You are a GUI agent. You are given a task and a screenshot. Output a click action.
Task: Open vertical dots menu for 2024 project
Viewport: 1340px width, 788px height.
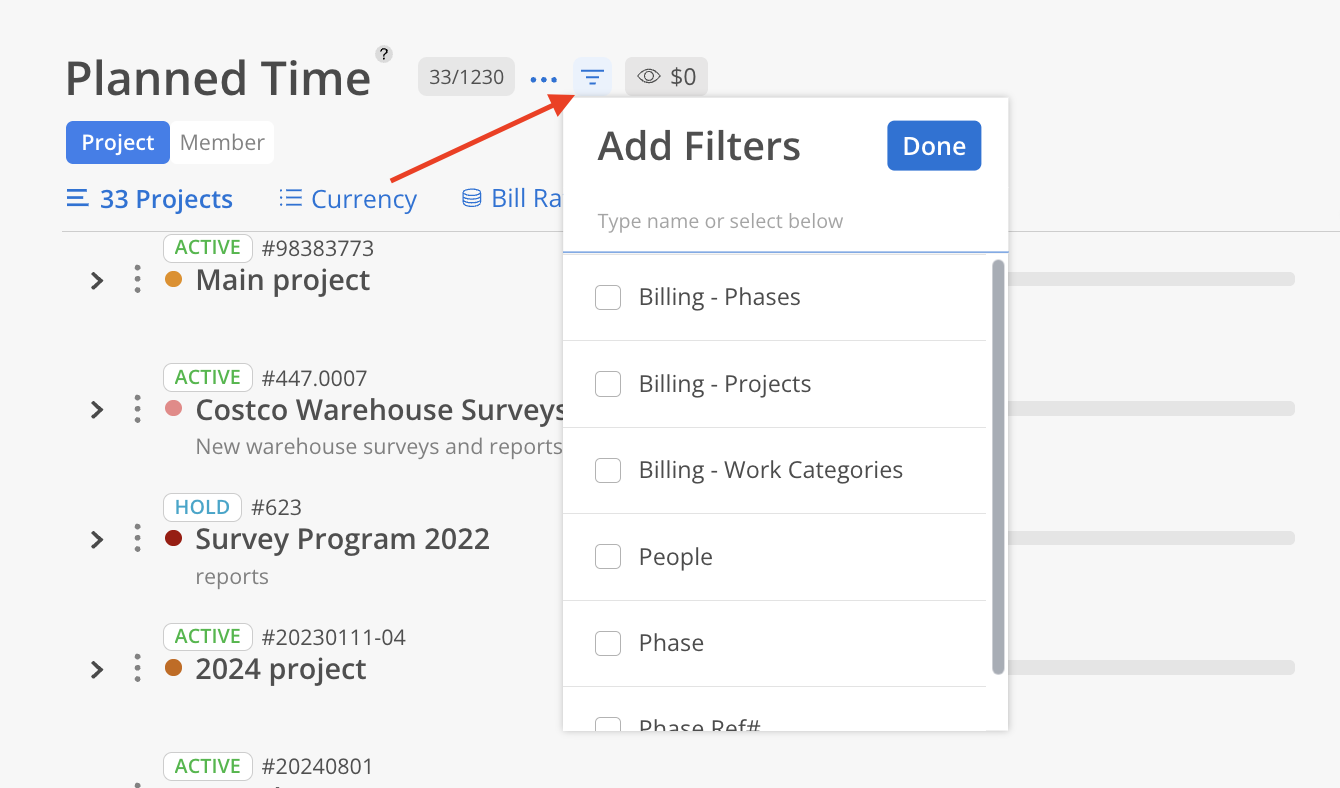point(137,668)
